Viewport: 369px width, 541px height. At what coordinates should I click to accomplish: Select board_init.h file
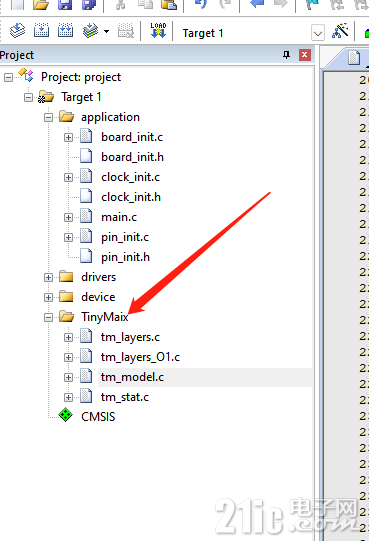coord(133,157)
